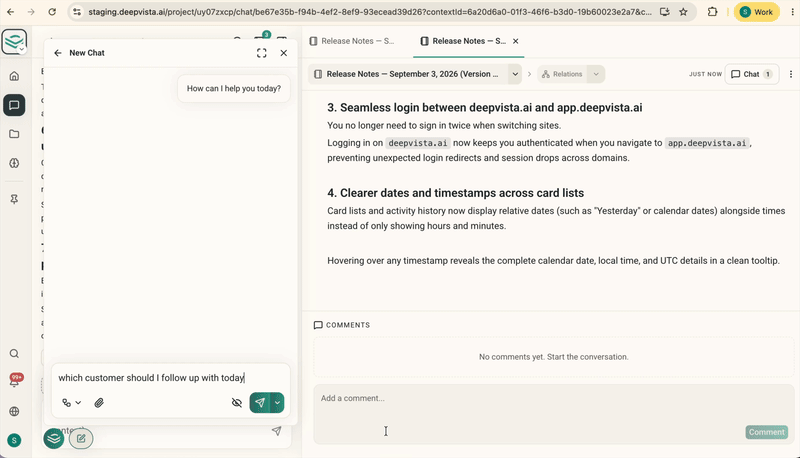This screenshot has height=458, width=800.
Task: Open the browser Extensions puzzle icon
Action: [712, 12]
